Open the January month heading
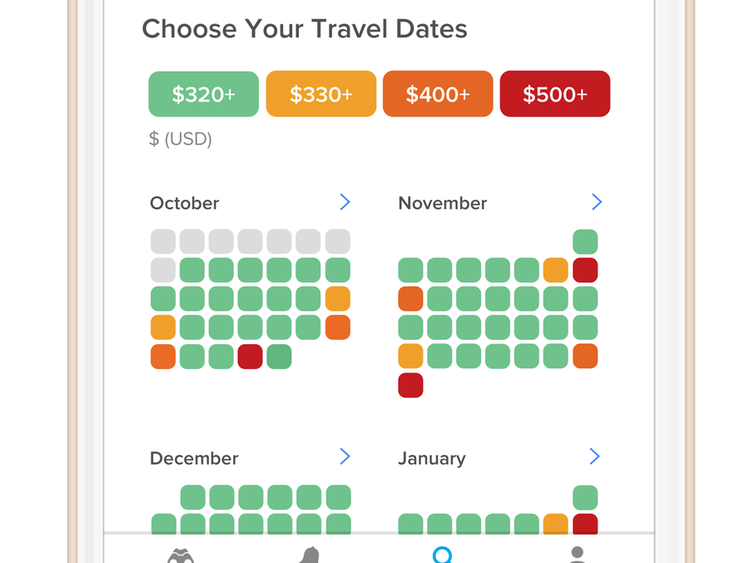Image resolution: width=750 pixels, height=563 pixels. click(432, 459)
